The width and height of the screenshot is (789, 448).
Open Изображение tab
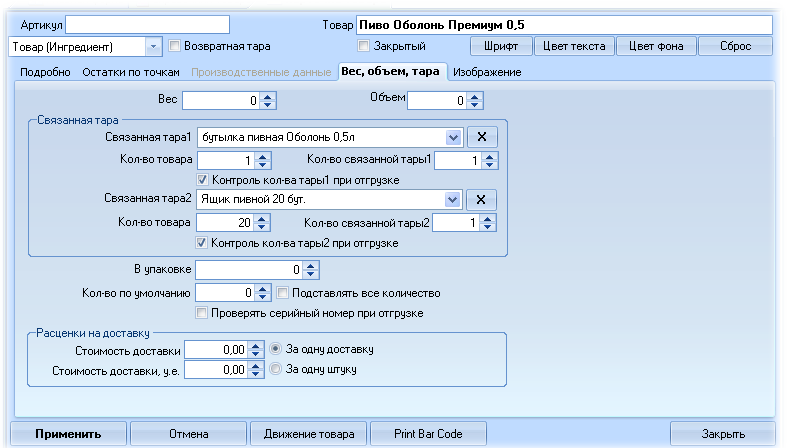pyautogui.click(x=487, y=72)
